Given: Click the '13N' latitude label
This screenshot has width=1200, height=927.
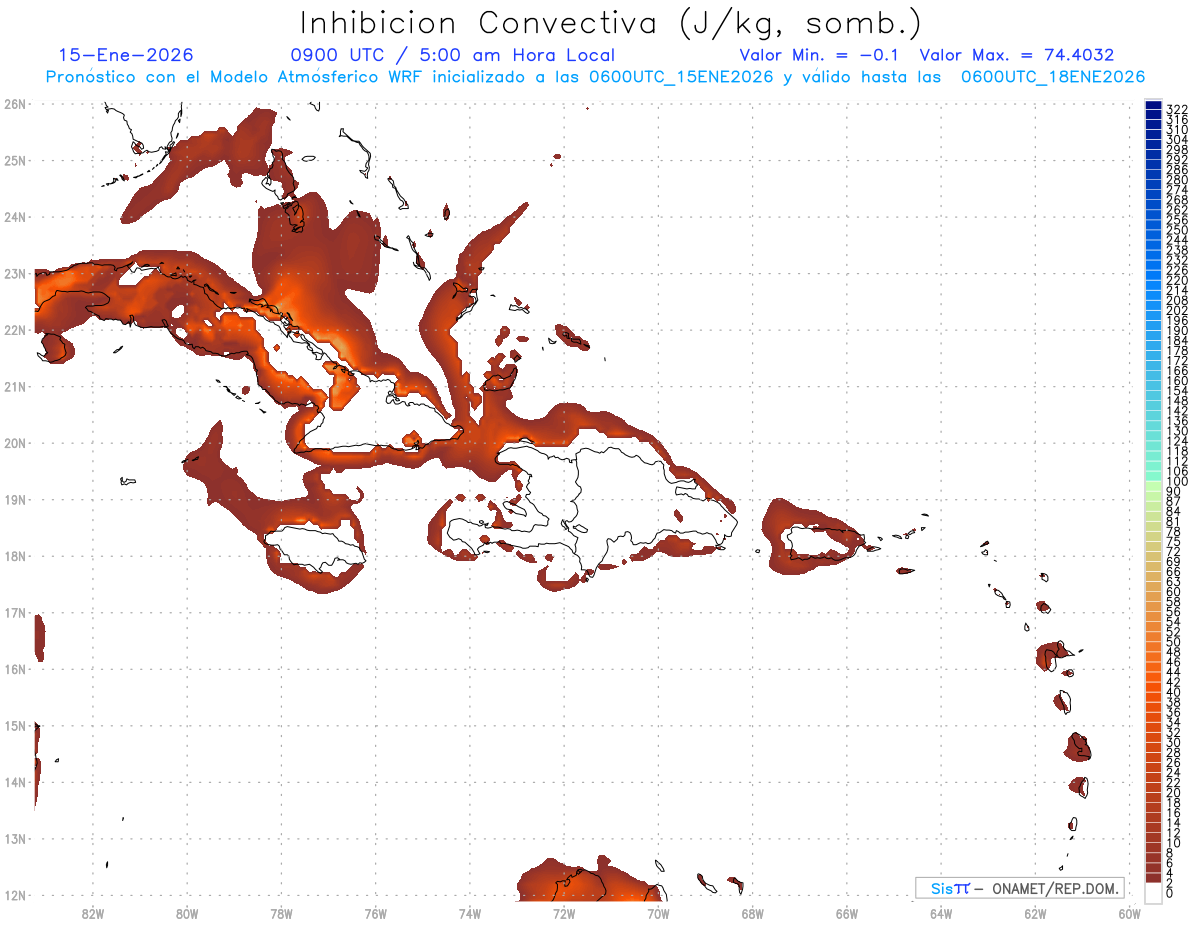Looking at the screenshot, I should pos(15,838).
